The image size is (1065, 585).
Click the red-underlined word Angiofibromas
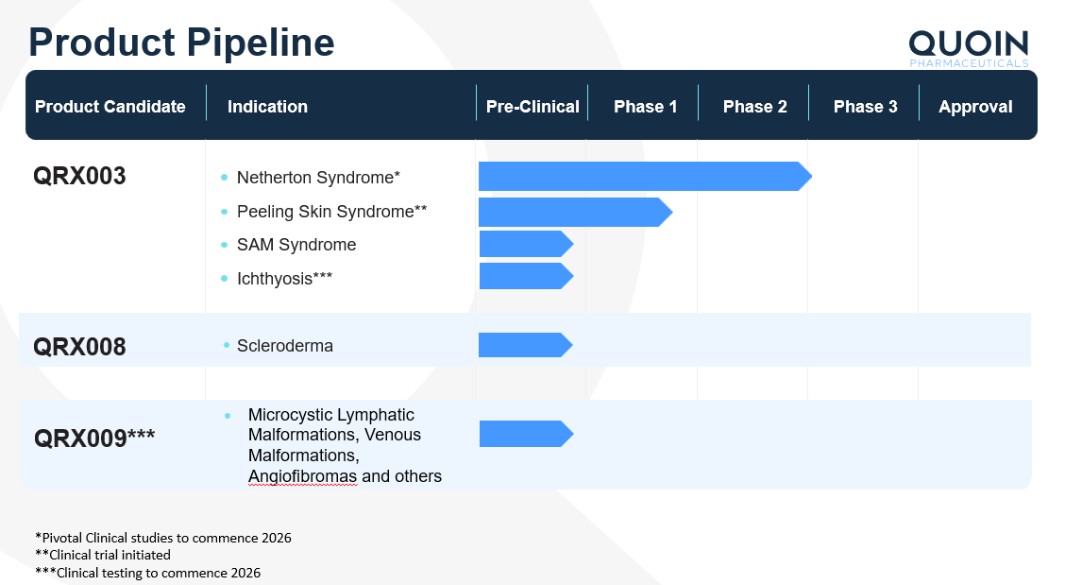(302, 476)
